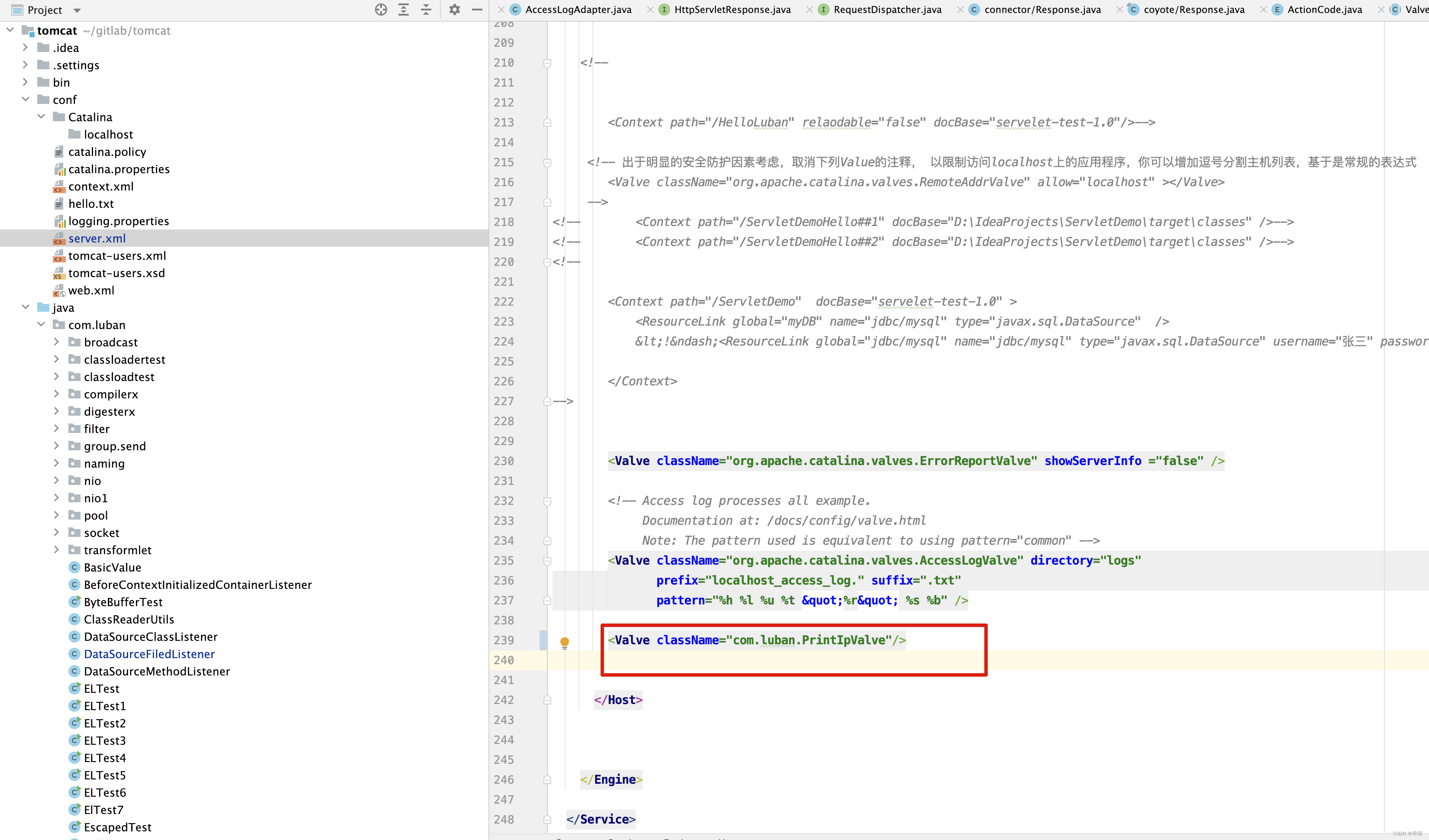Screen dimensions: 1429x840
Task: Expand the .idea folder
Action: coord(26,48)
